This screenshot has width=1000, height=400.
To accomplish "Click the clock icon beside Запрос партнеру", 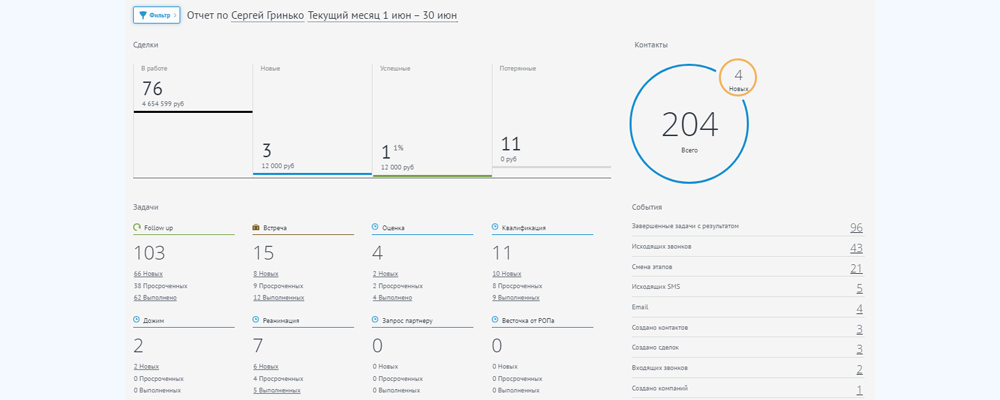I will click(375, 321).
